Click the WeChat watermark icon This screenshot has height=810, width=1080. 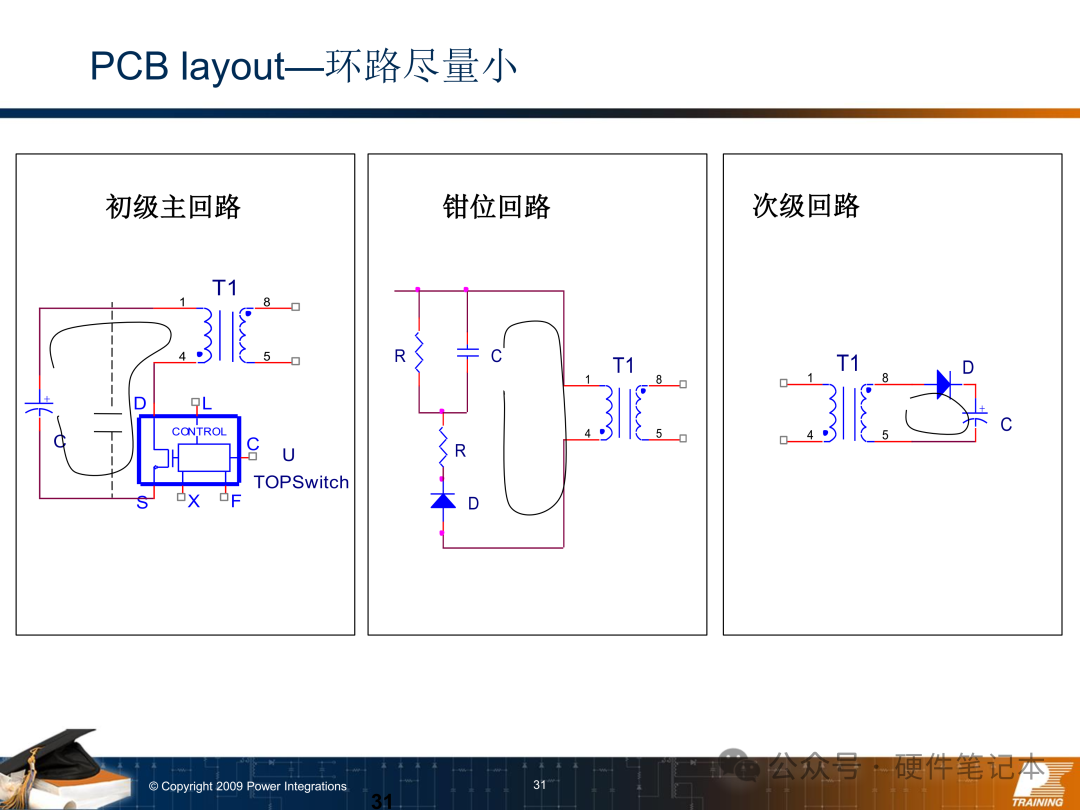(x=747, y=766)
